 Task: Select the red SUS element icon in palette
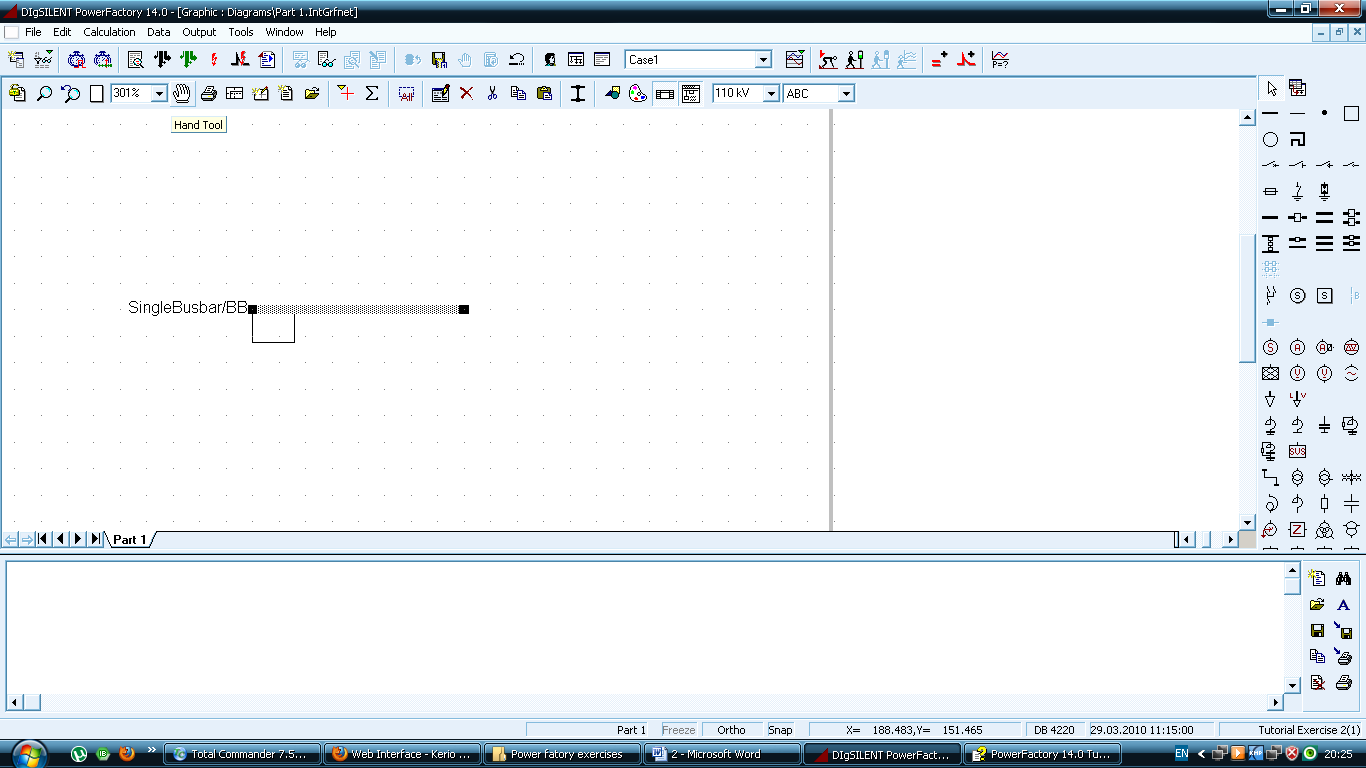tap(1297, 451)
